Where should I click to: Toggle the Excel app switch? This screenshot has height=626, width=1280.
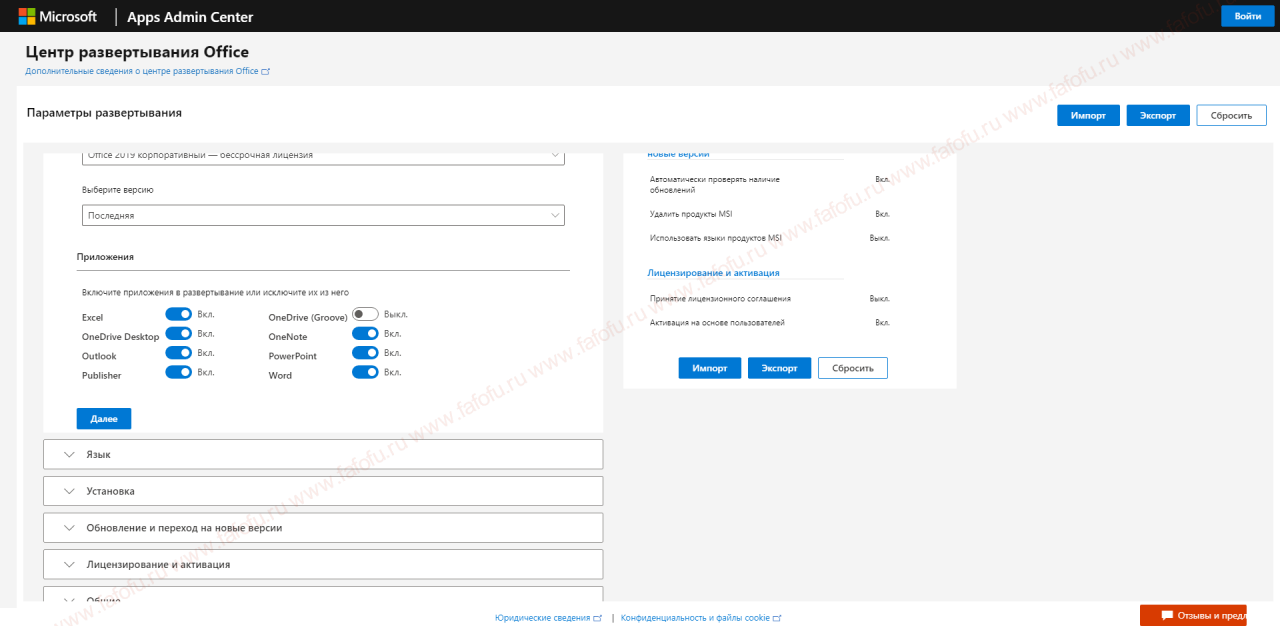(x=178, y=314)
